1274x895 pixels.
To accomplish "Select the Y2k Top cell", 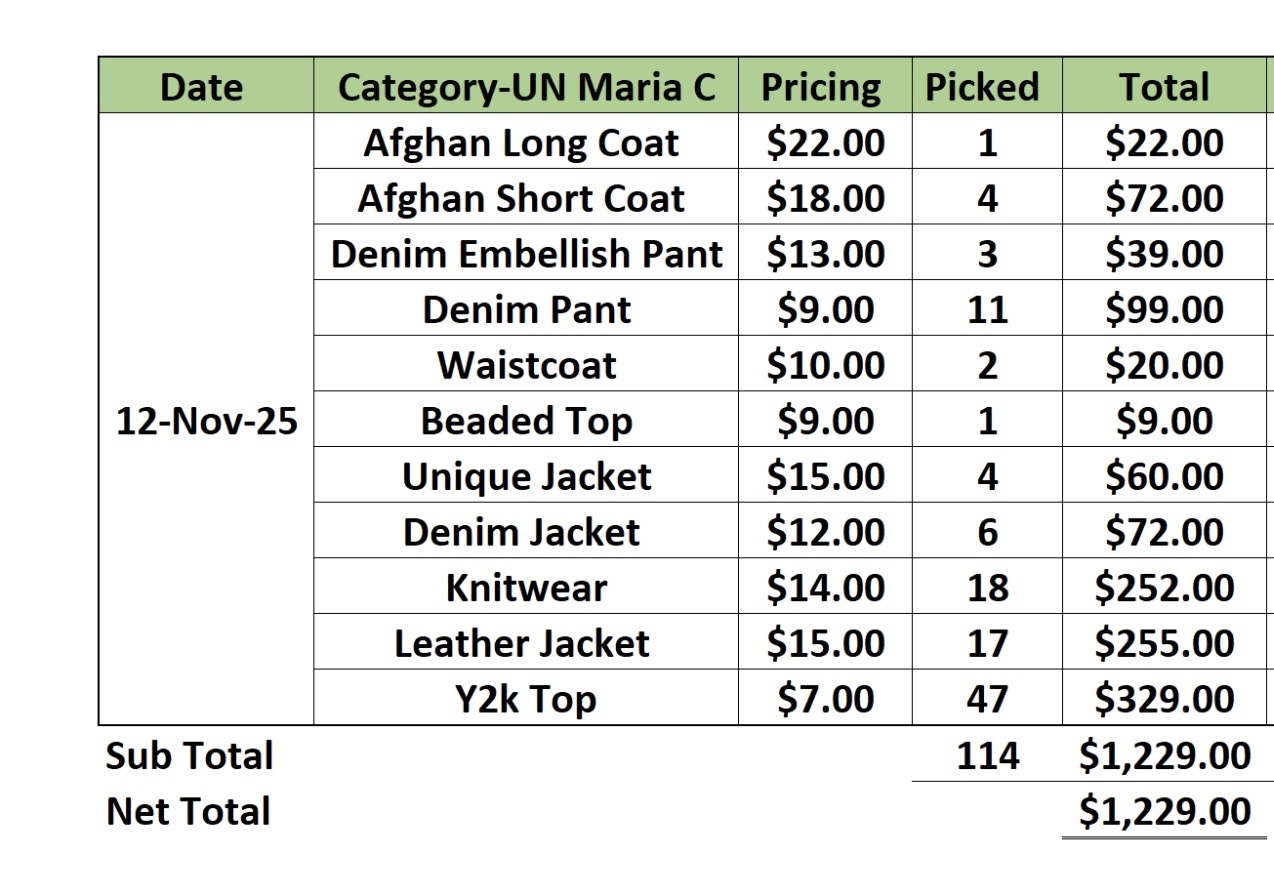I will click(x=526, y=698).
